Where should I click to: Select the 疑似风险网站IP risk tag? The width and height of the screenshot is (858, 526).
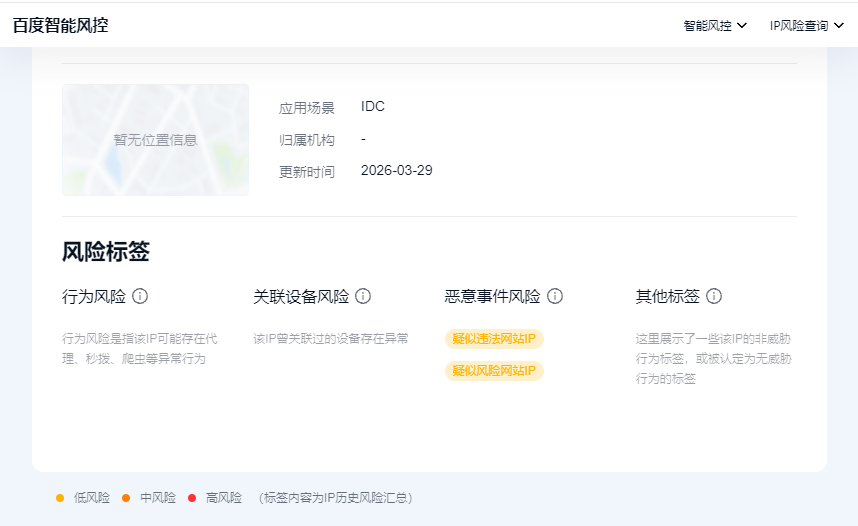pos(494,371)
